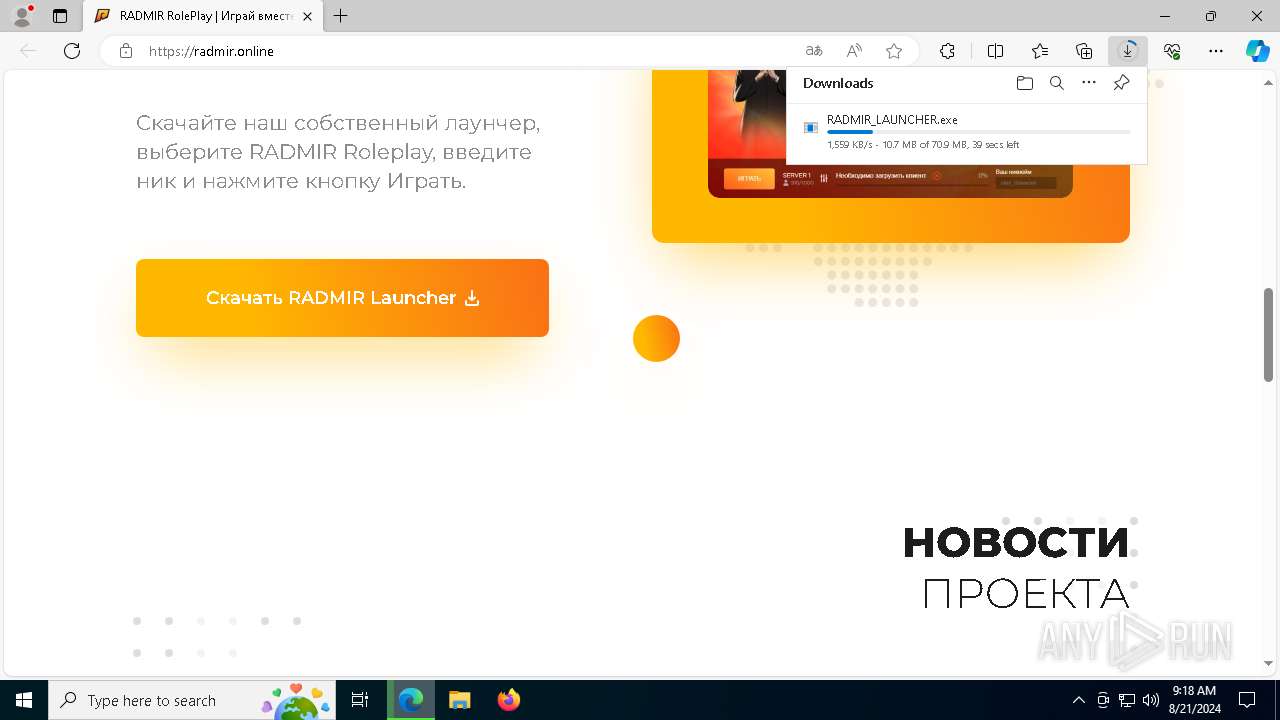Activate Read aloud icon

(x=854, y=51)
